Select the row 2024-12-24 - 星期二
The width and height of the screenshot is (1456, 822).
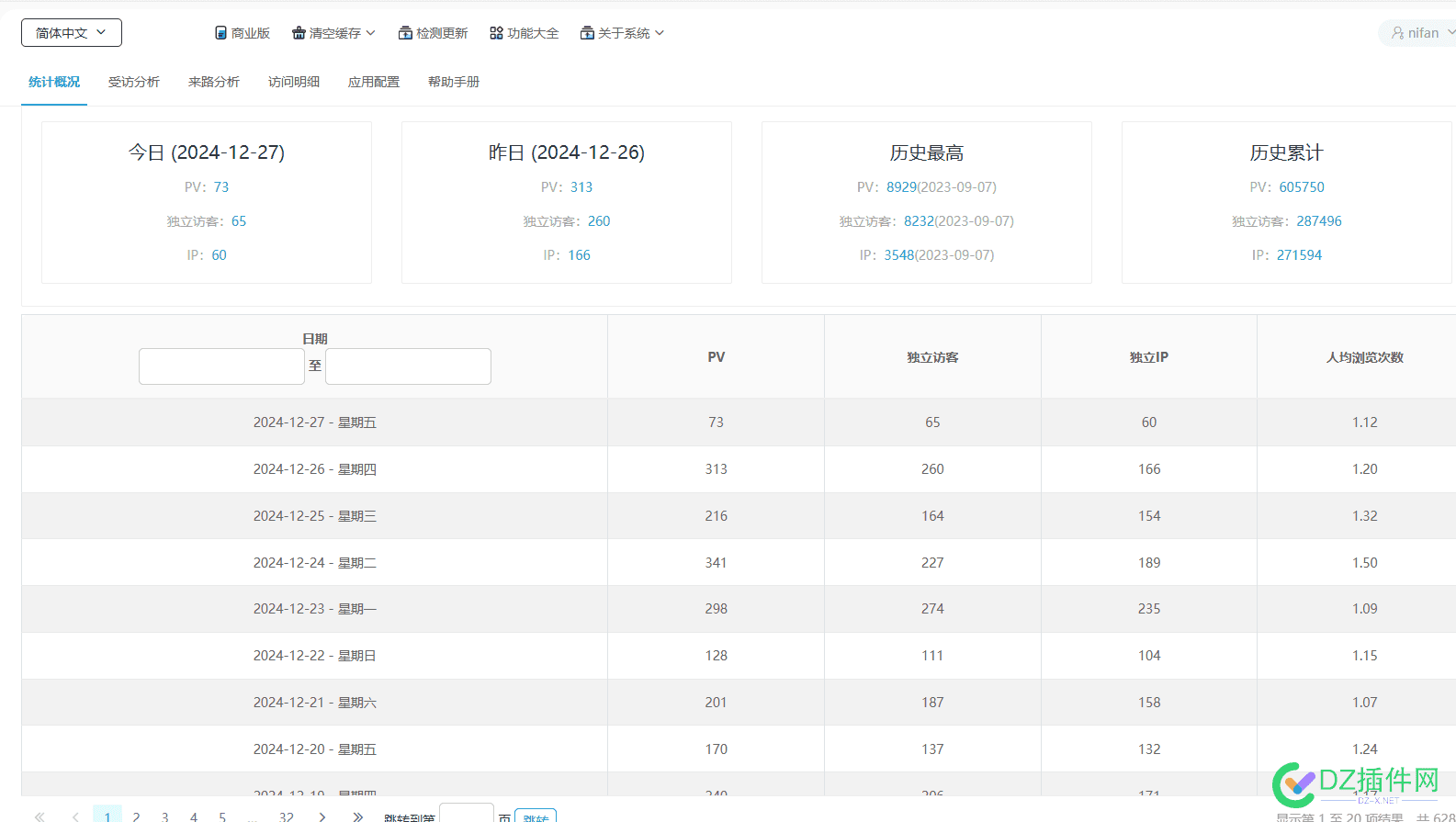(x=739, y=562)
